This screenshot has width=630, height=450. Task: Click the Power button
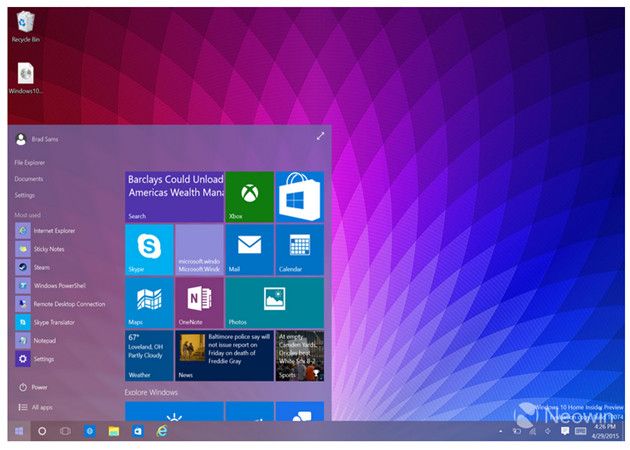coord(33,387)
